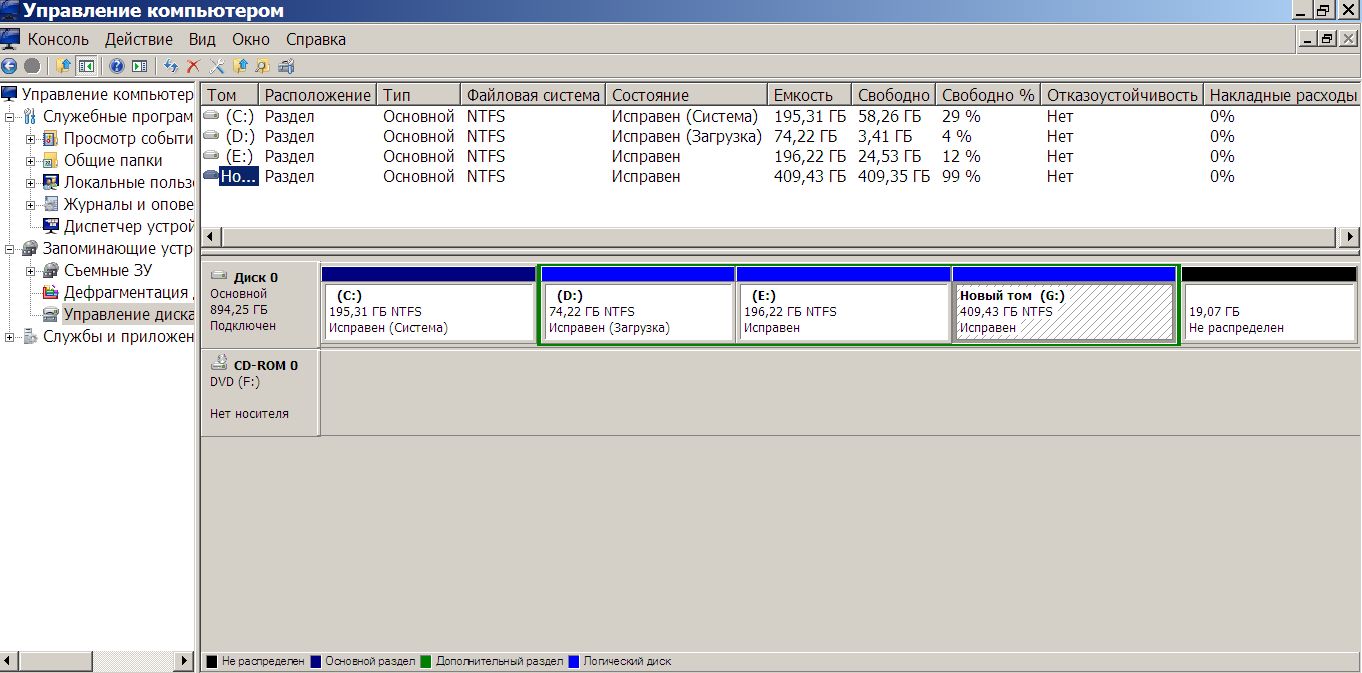Click the magnifier search toolbar icon
This screenshot has height=673, width=1362.
(262, 66)
